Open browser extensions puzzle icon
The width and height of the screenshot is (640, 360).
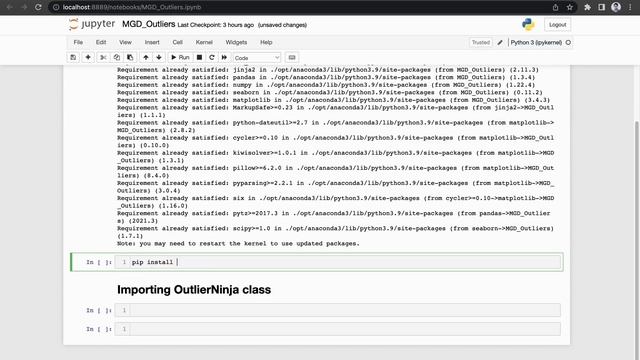pos(587,7)
